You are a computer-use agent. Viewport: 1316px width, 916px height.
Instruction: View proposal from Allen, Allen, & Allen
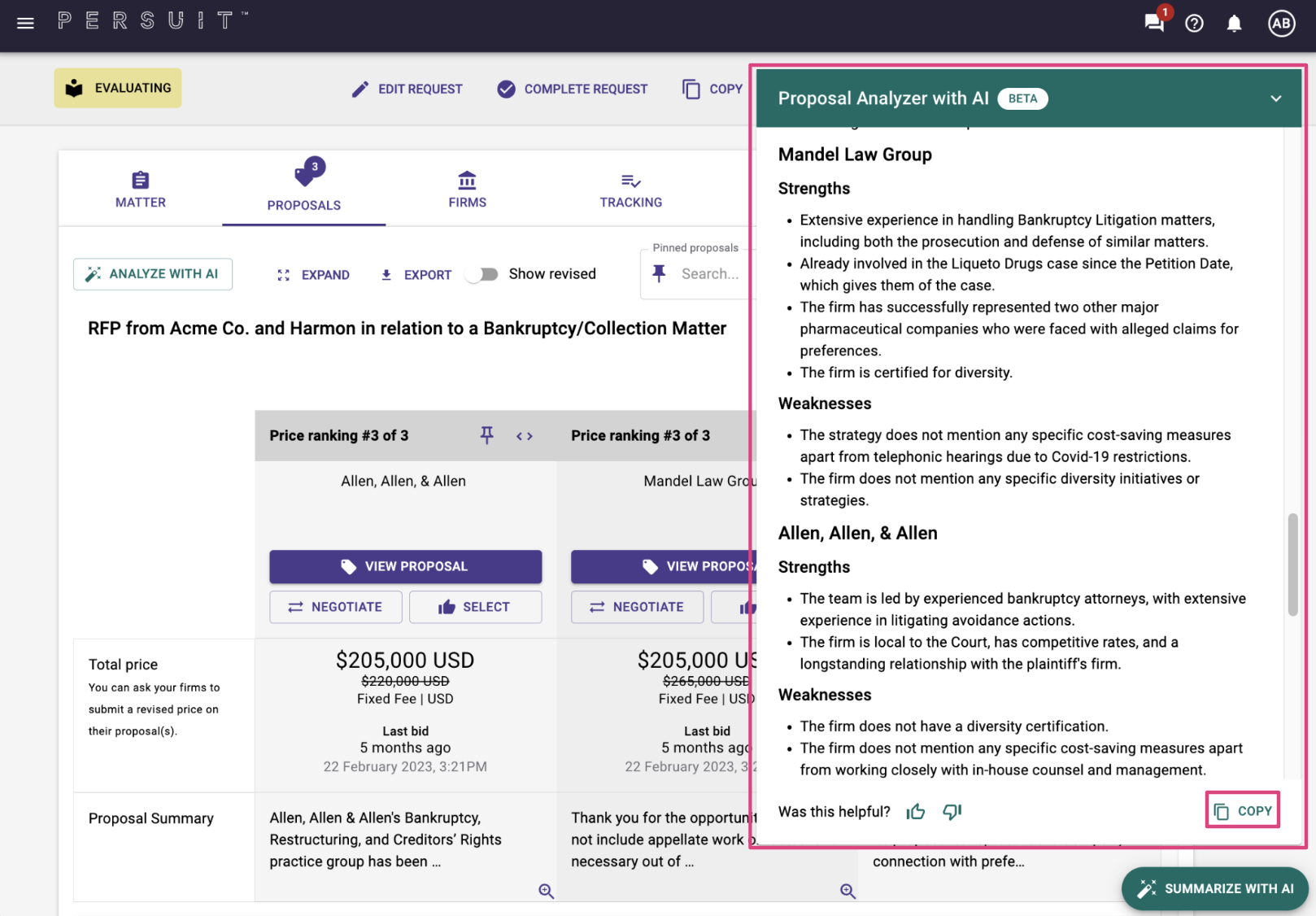(x=406, y=566)
